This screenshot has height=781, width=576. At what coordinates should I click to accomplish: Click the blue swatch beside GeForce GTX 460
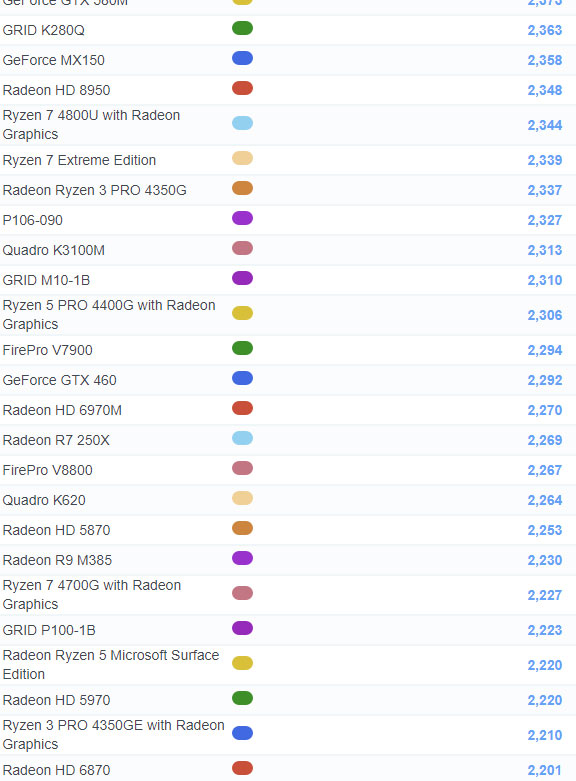tap(242, 378)
